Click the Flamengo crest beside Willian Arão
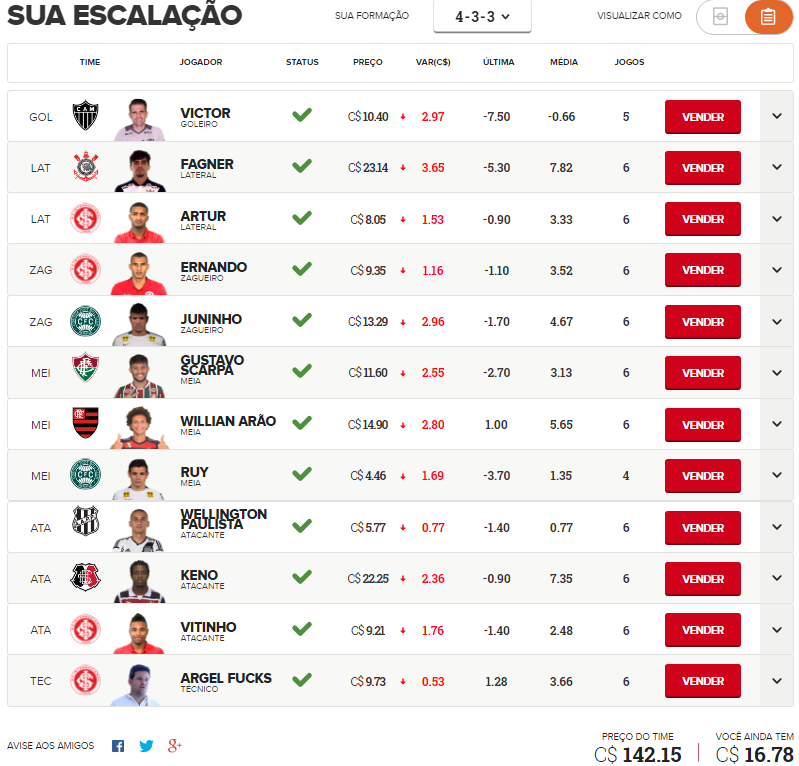 (85, 425)
